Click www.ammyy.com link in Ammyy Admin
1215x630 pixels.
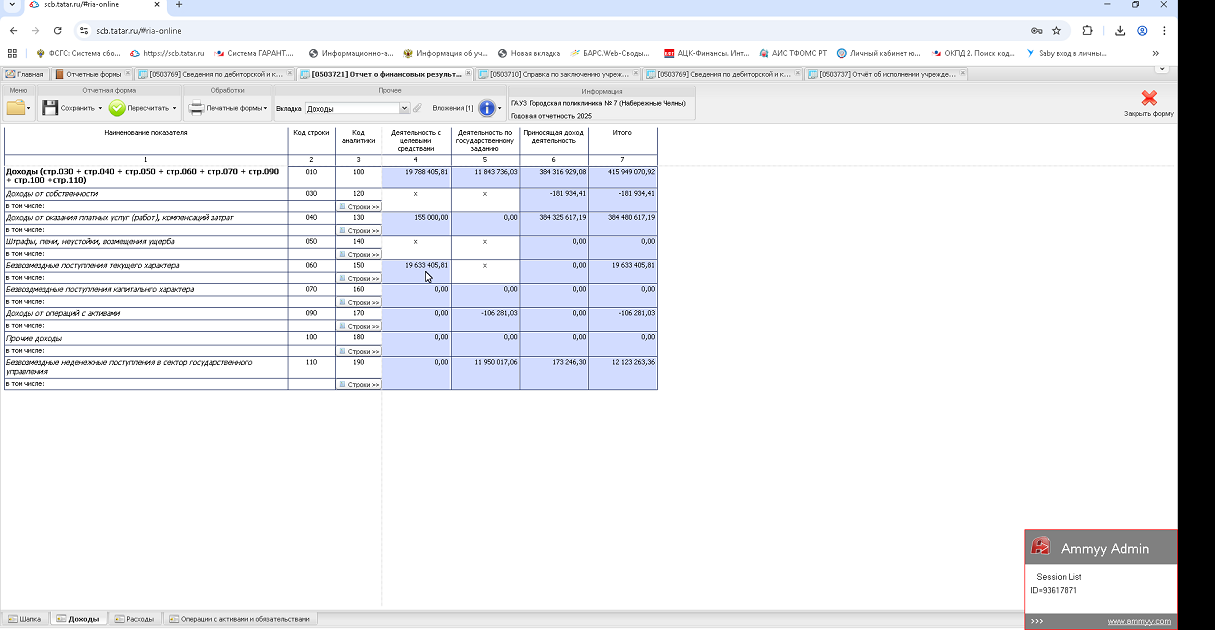(x=1139, y=621)
